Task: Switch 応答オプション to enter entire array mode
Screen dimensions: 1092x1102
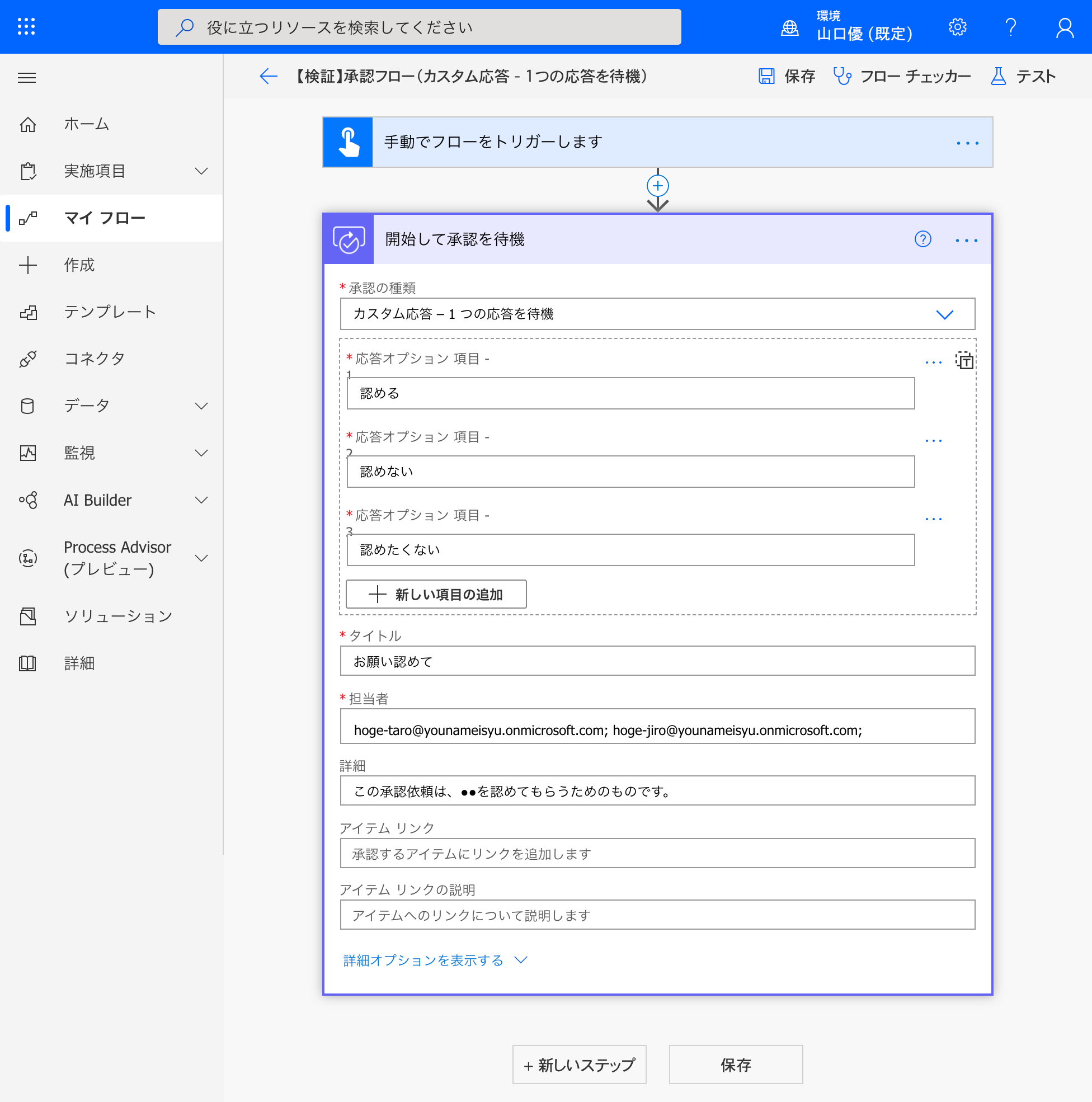Action: [x=964, y=361]
